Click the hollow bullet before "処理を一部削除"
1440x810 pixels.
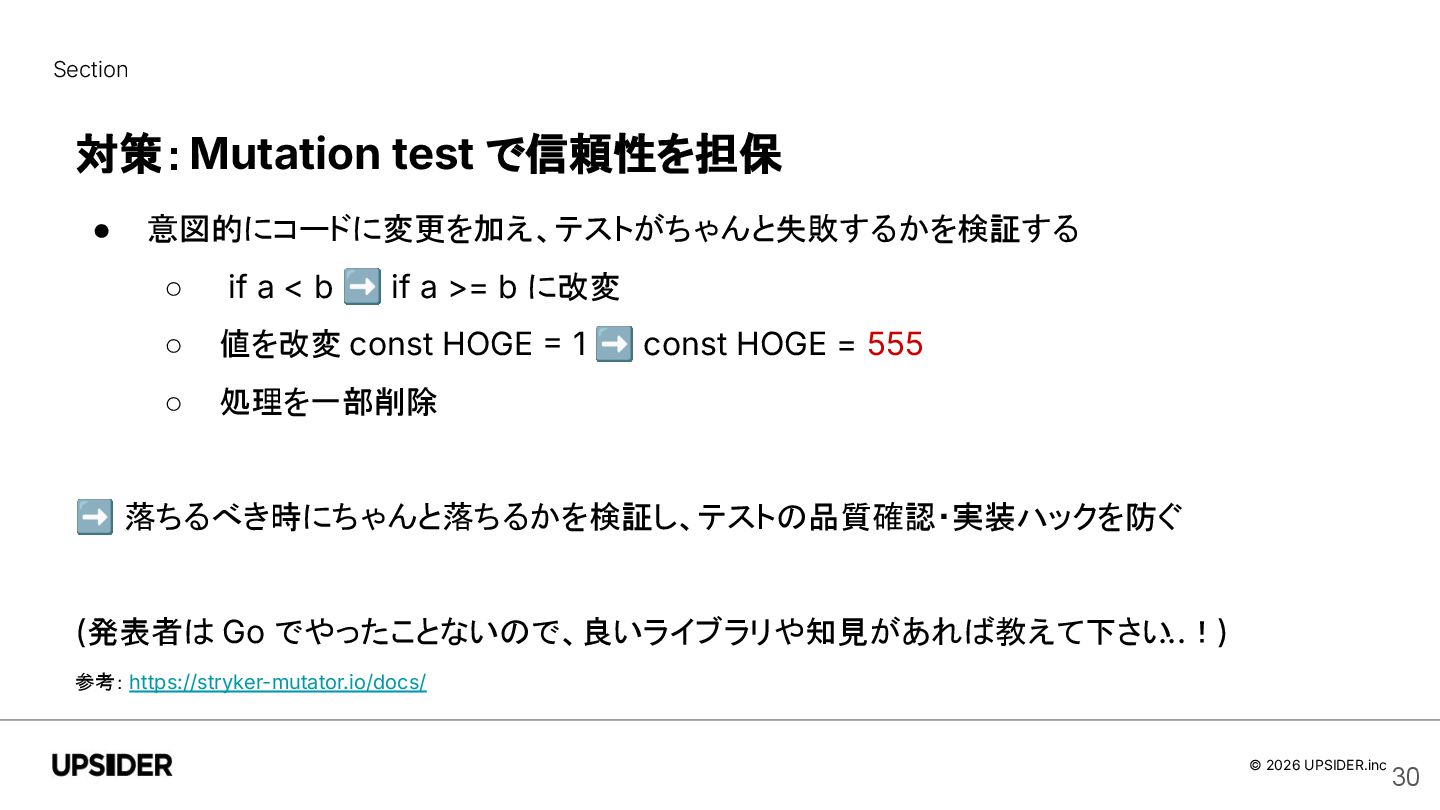pos(173,403)
